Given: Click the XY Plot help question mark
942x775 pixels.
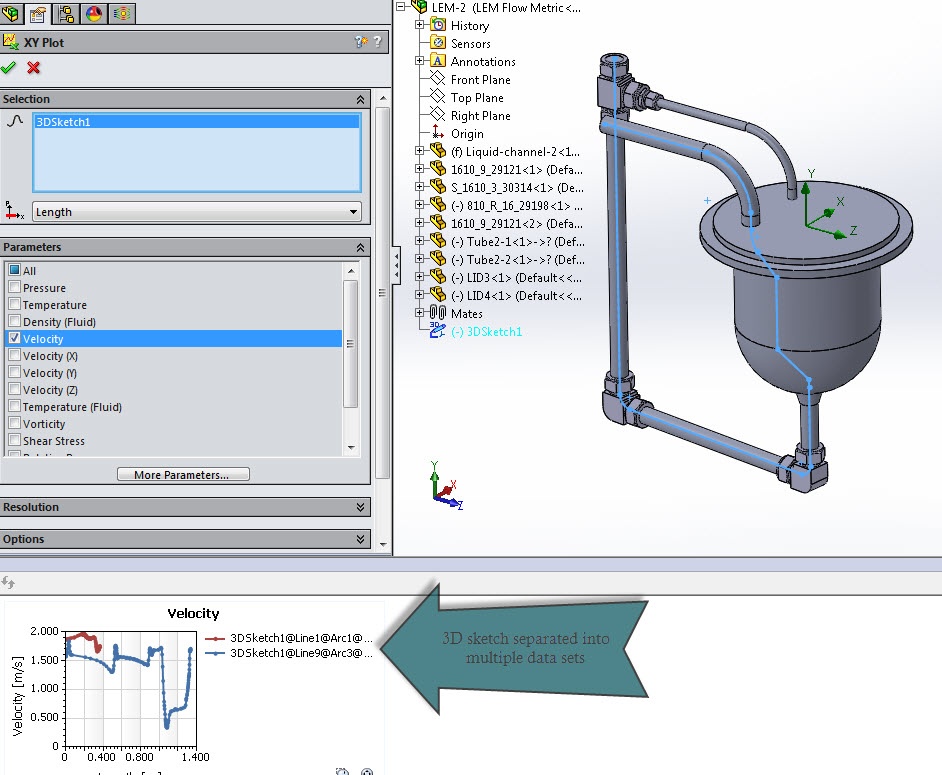Looking at the screenshot, I should 377,41.
